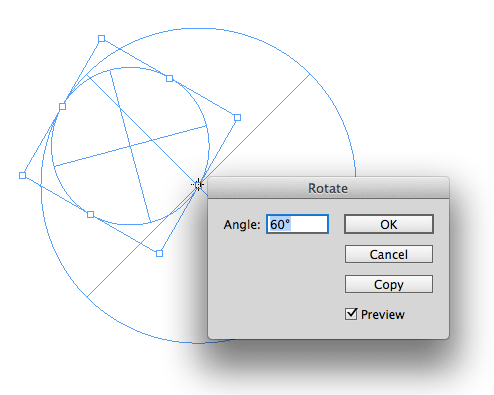This screenshot has width=494, height=395.
Task: Uncheck the Preview checkbox
Action: point(351,314)
